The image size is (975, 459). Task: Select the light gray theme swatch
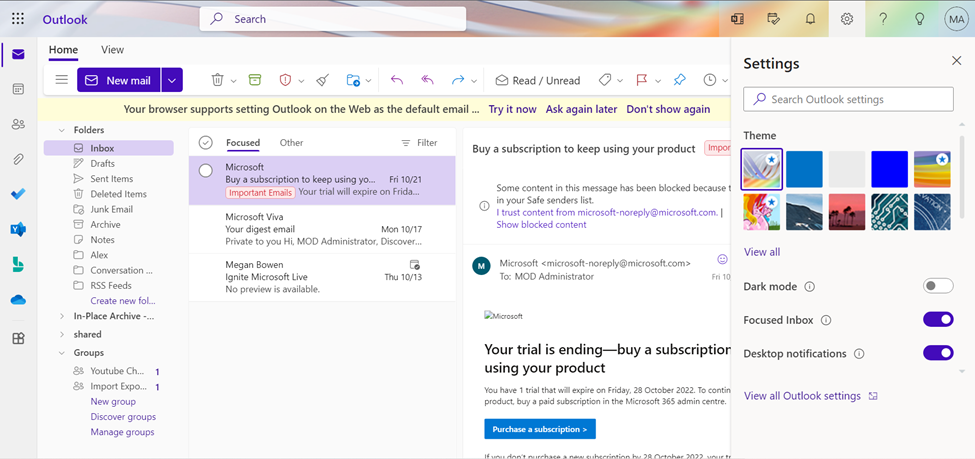(x=847, y=169)
